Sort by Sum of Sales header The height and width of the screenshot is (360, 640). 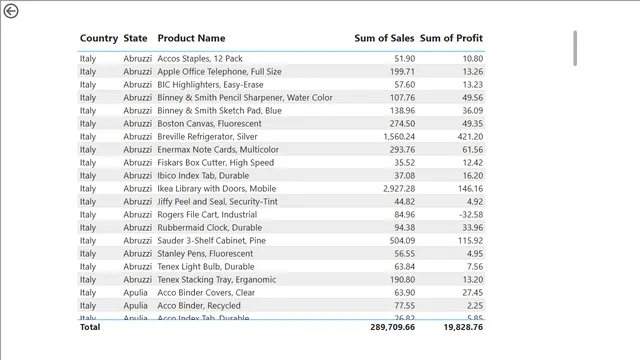(384, 38)
